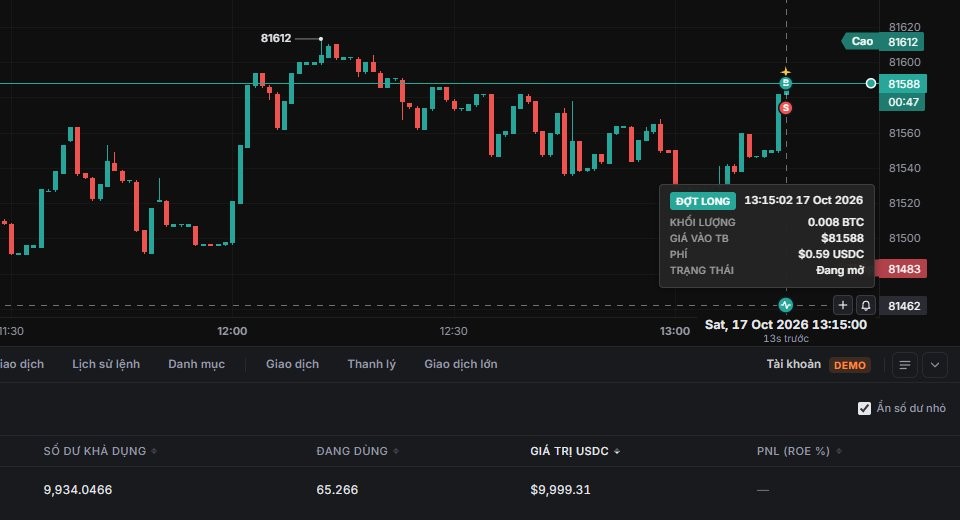Collapse the bottom panel with chevron
The height and width of the screenshot is (520, 960).
click(935, 365)
